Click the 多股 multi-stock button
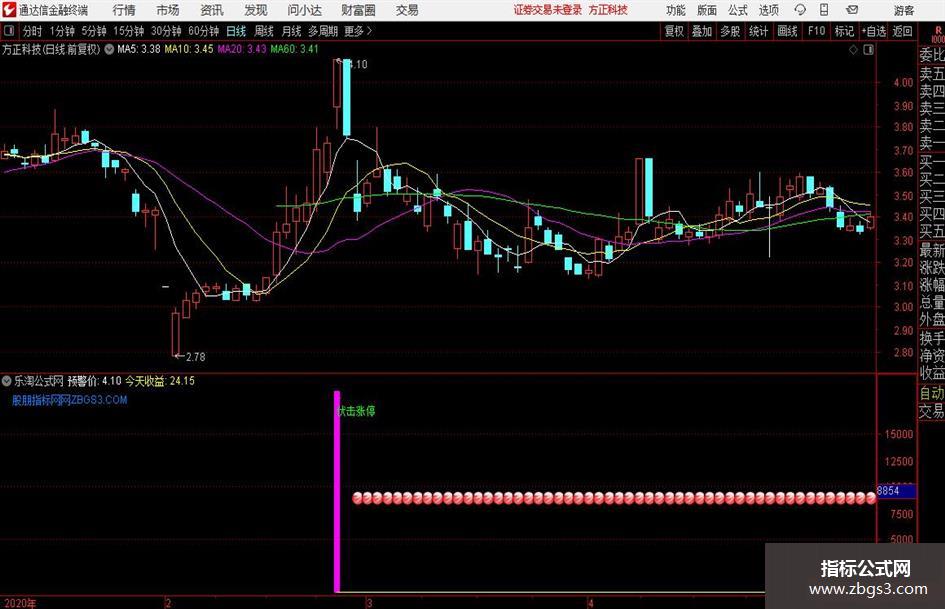 [730, 31]
